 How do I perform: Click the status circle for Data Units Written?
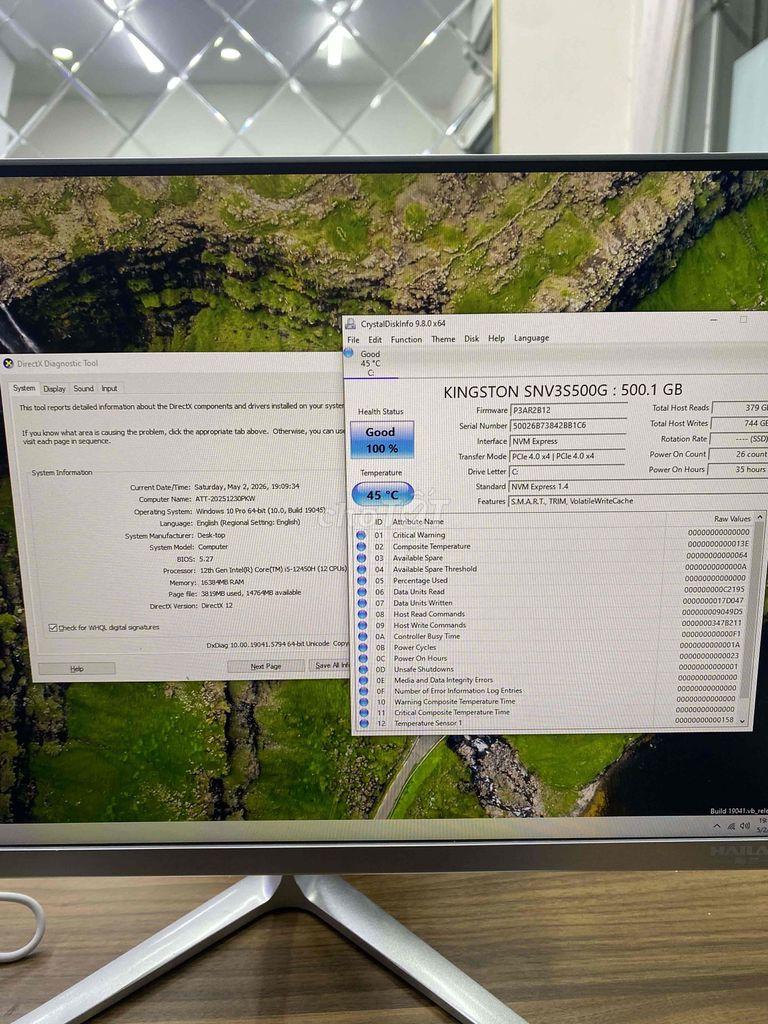[x=362, y=603]
